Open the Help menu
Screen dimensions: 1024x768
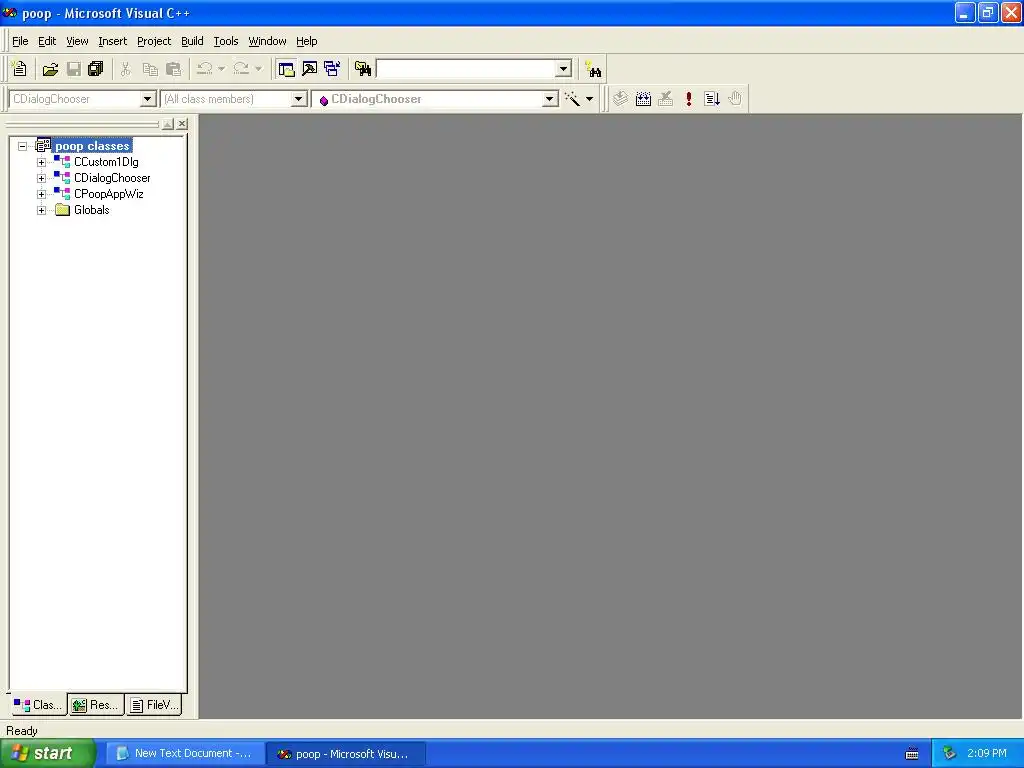pyautogui.click(x=306, y=41)
